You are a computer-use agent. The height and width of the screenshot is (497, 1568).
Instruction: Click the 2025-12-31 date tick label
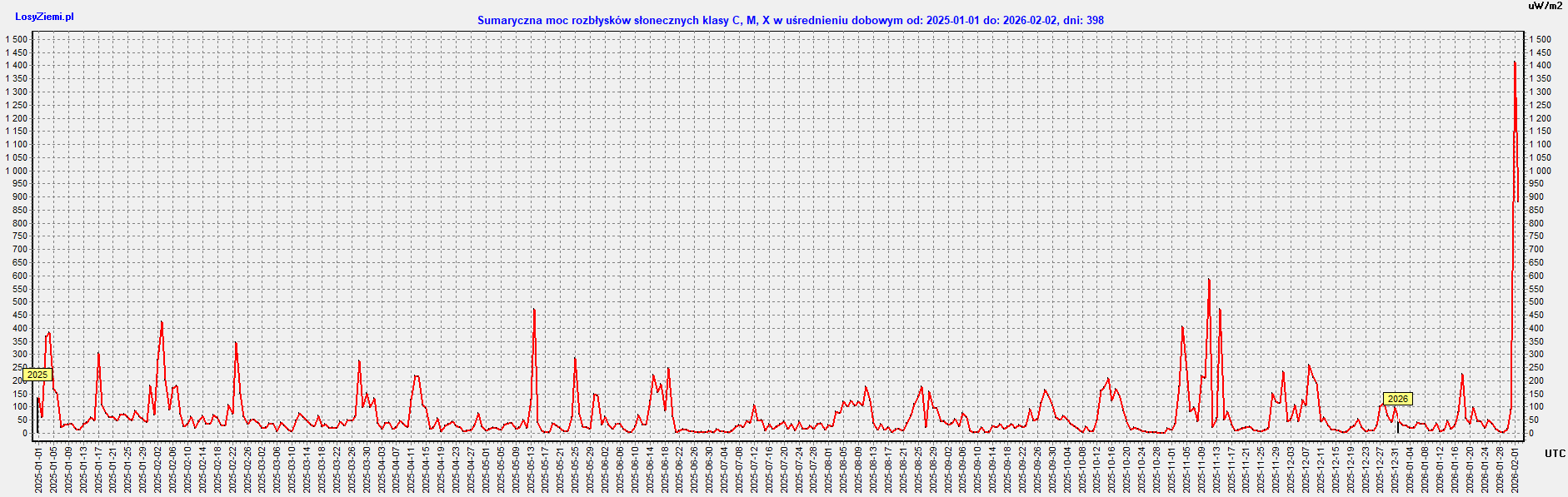point(1396,469)
